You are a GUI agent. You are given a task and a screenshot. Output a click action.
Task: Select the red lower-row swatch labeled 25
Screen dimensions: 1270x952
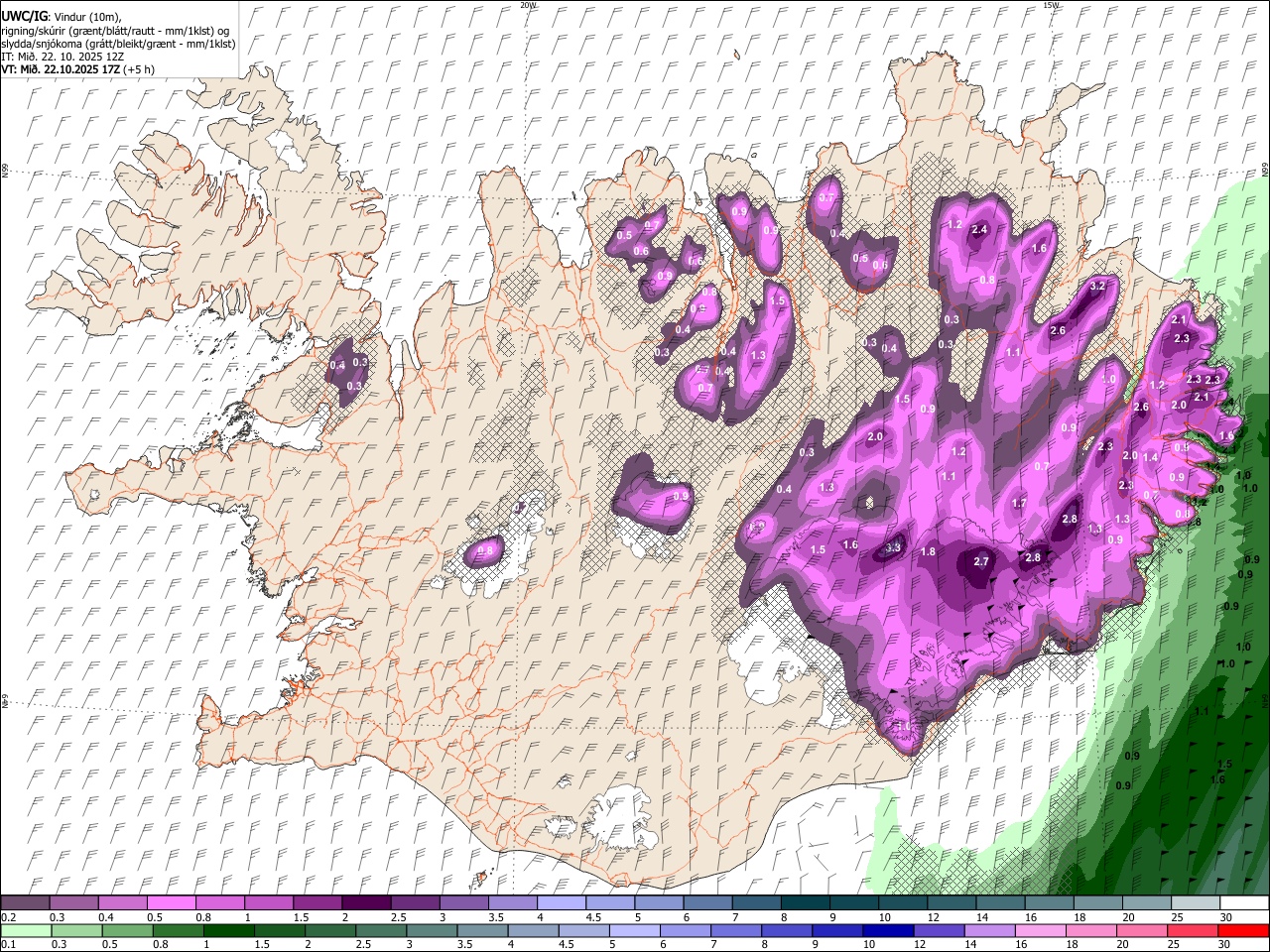coord(1192,931)
